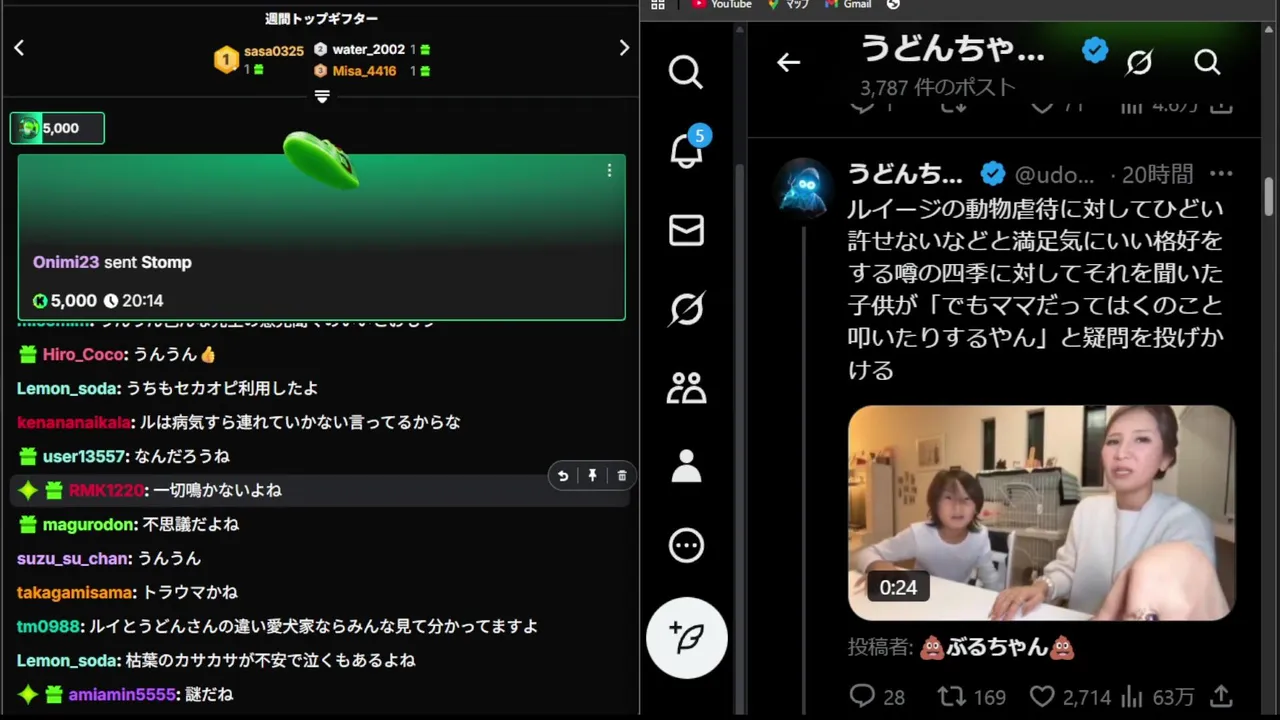1280x720 pixels.
Task: Open takagamisama's username in chat
Action: [x=75, y=593]
